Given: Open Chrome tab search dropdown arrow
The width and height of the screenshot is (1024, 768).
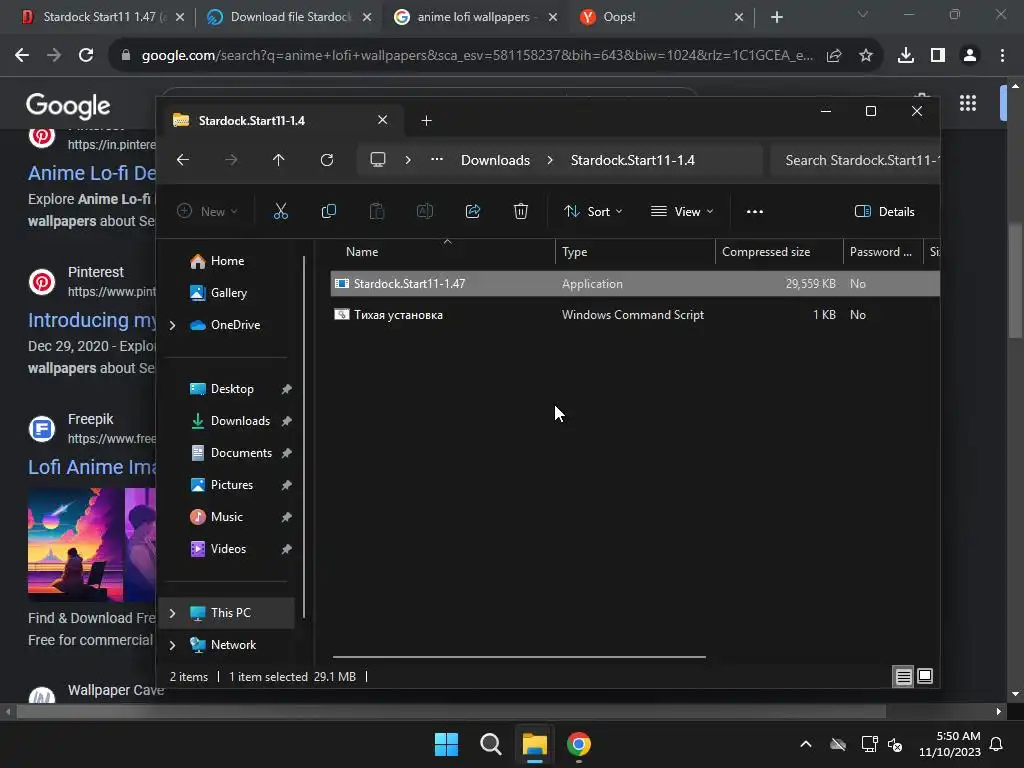Looking at the screenshot, I should point(863,14).
